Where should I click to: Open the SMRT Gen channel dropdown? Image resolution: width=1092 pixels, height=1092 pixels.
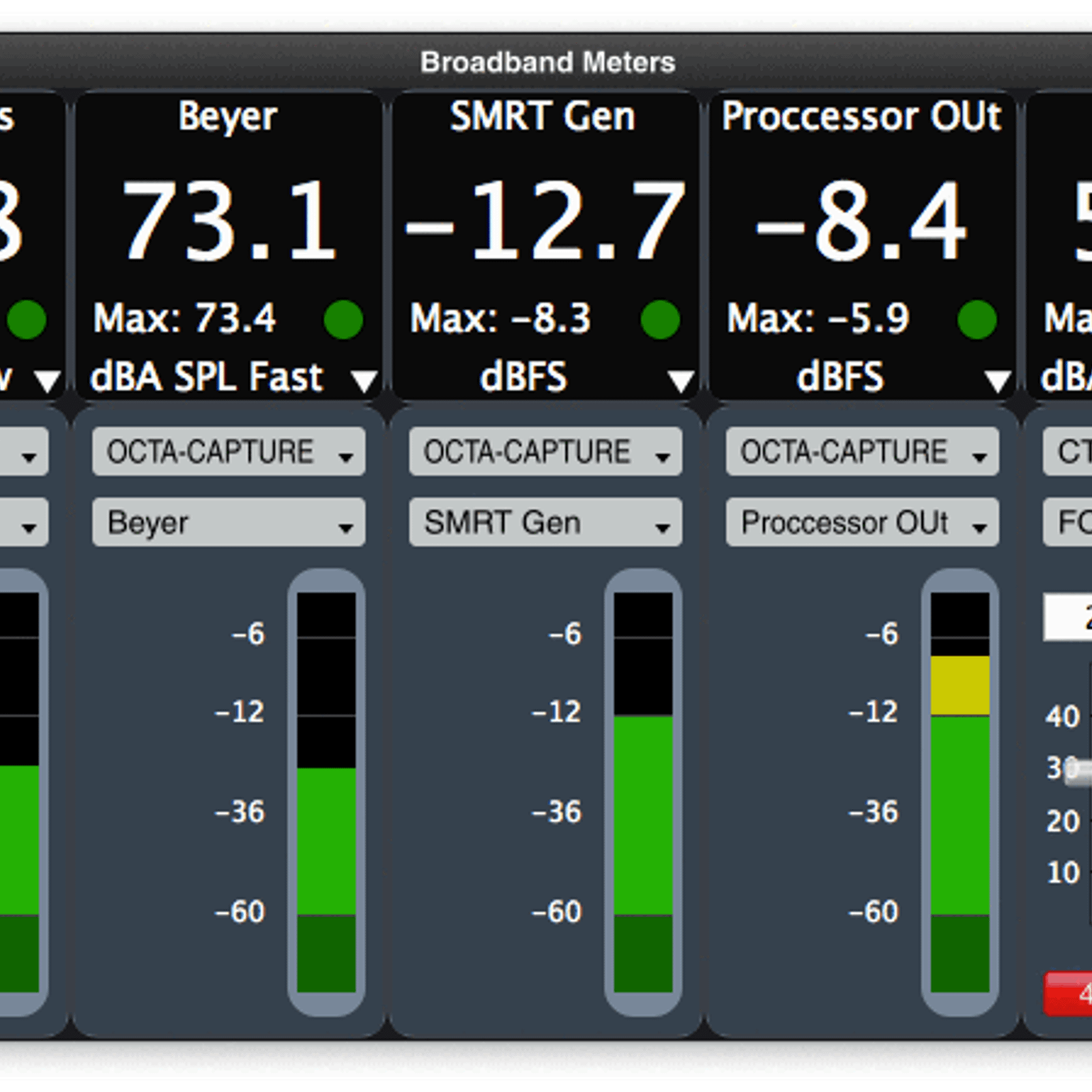(545, 523)
